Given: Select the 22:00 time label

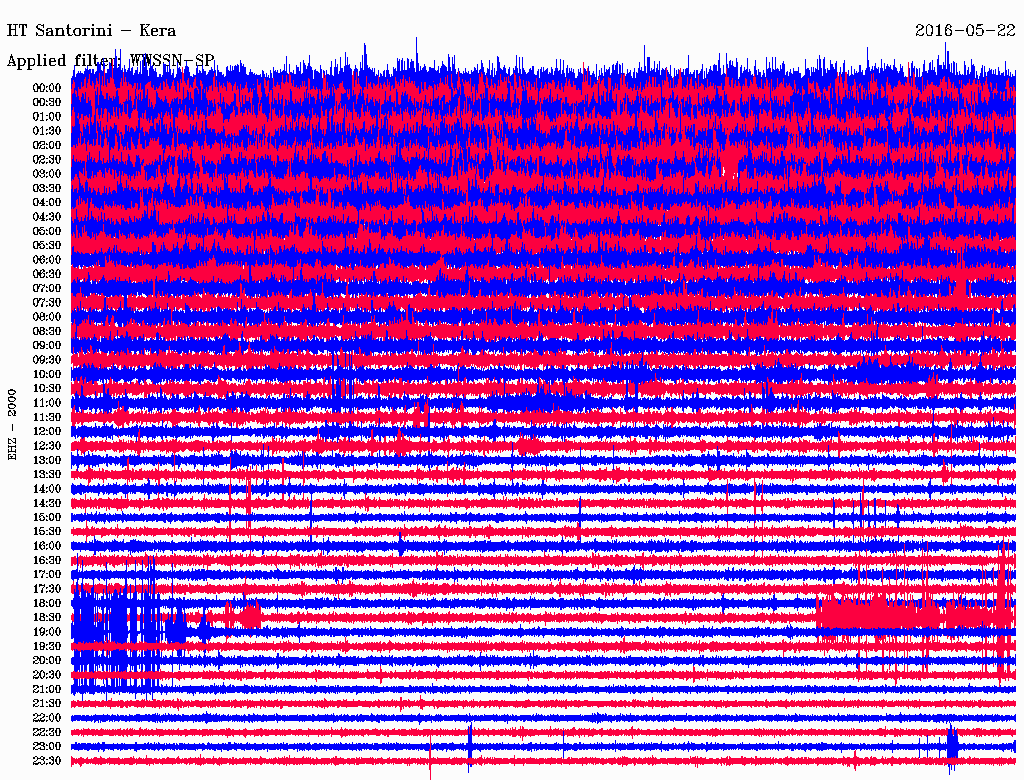Looking at the screenshot, I should 47,718.
